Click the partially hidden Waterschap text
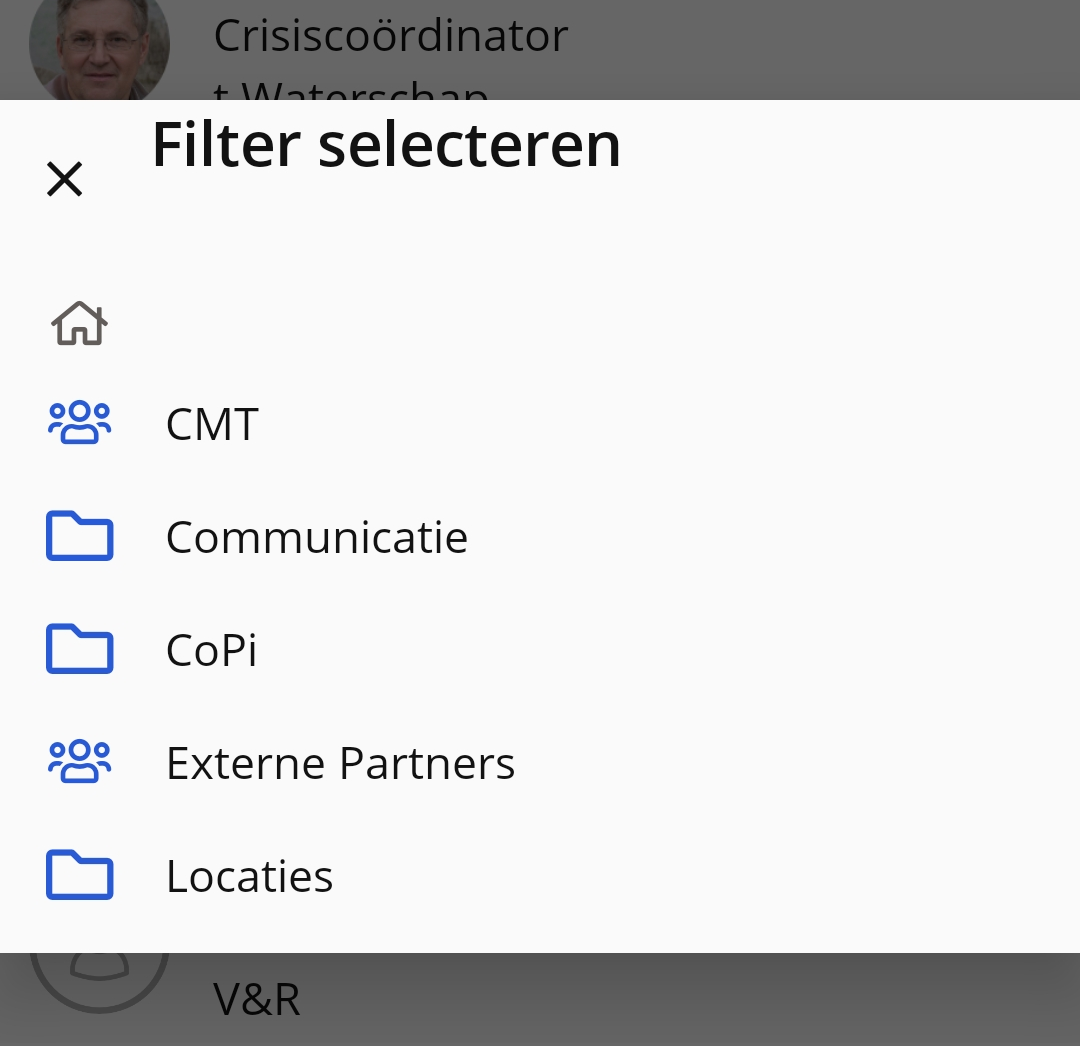This screenshot has width=1080, height=1046. pos(351,90)
